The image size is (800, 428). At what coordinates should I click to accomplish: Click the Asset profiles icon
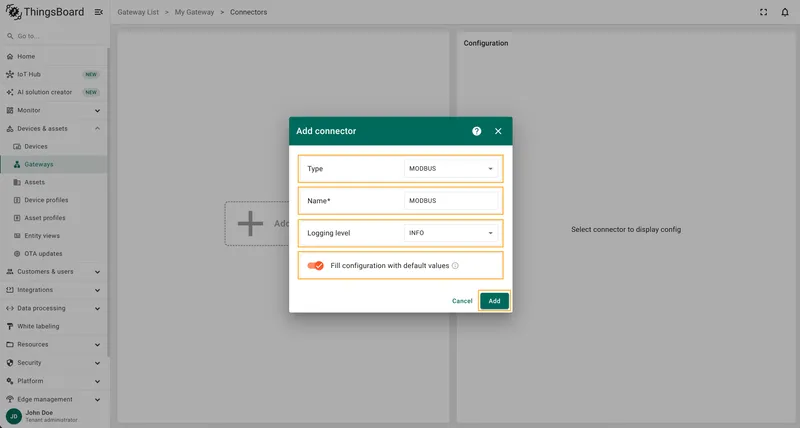coord(17,218)
